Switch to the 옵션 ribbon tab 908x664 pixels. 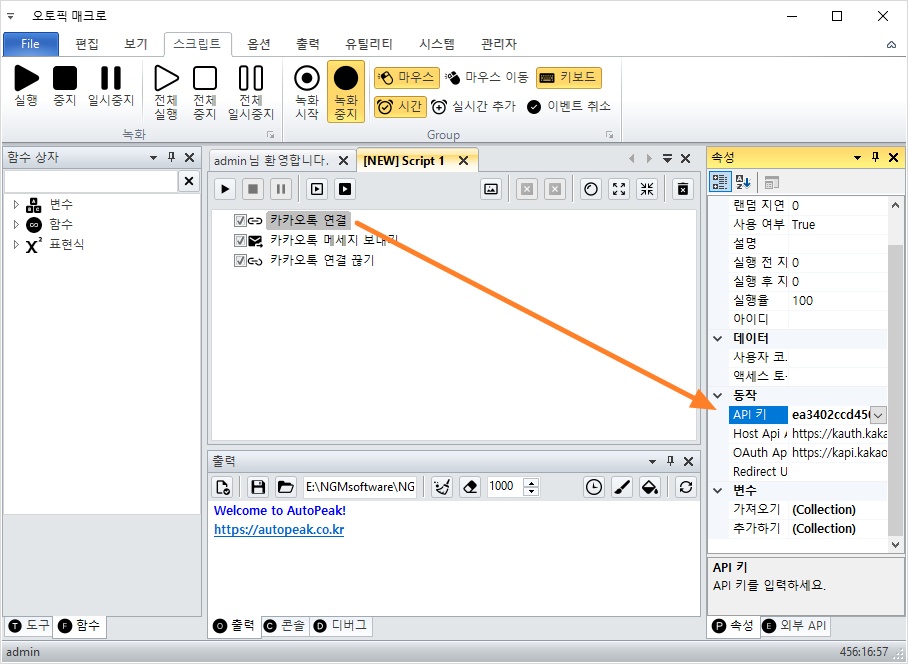pos(259,44)
